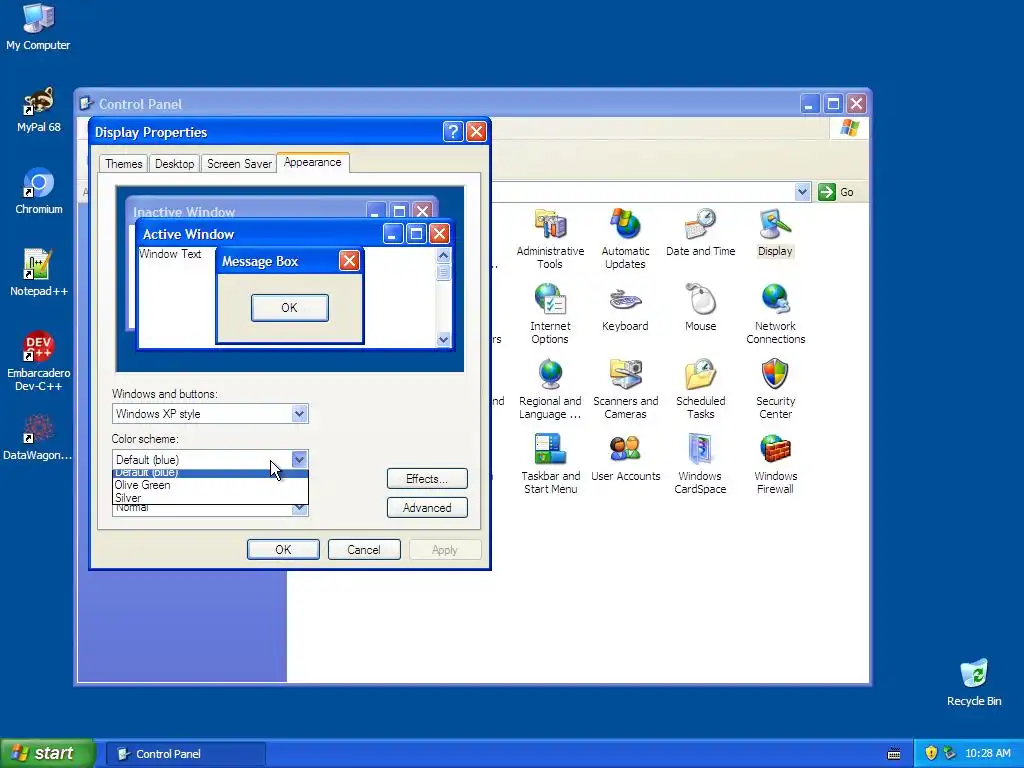Open Windows CardSpace icon
The height and width of the screenshot is (768, 1024).
[x=700, y=464]
